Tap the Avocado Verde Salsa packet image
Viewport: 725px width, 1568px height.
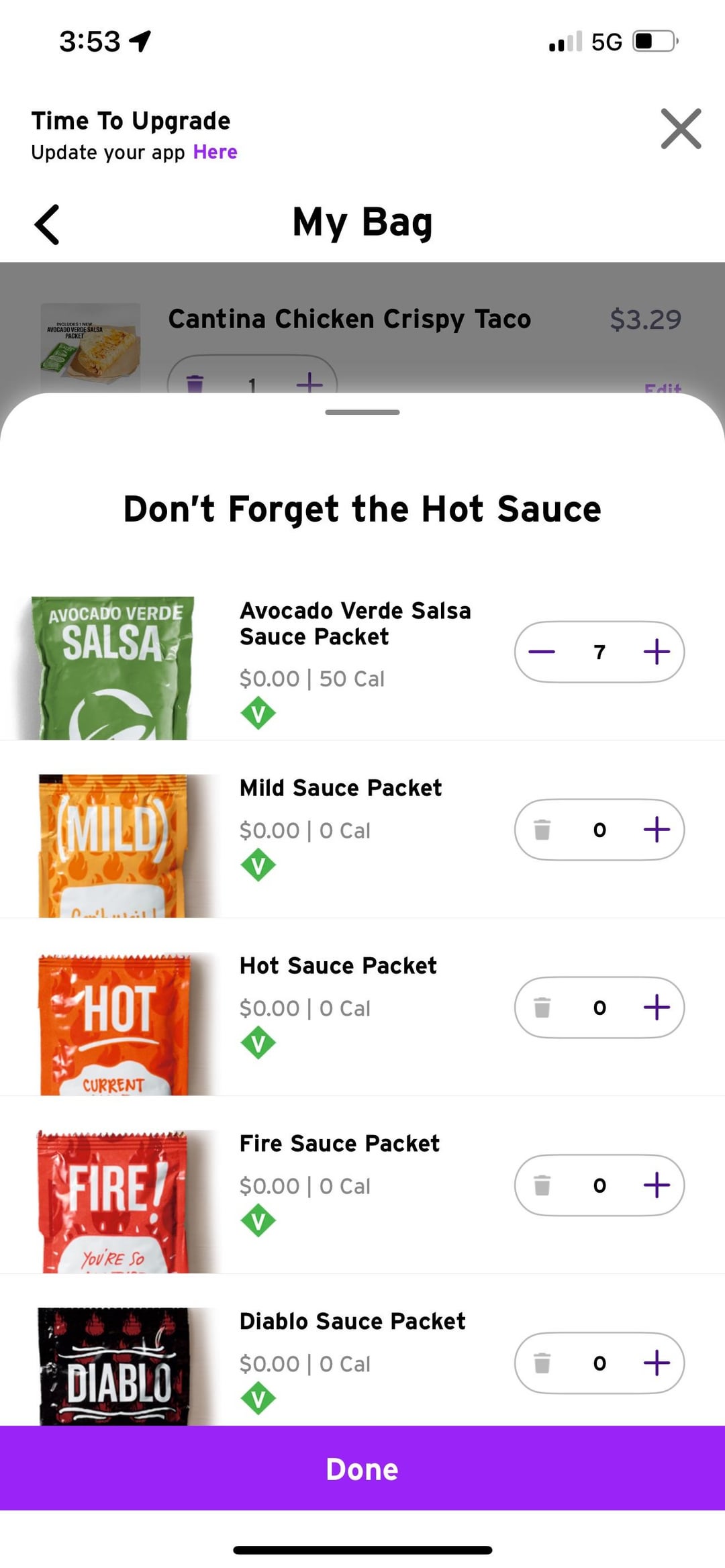coord(112,668)
